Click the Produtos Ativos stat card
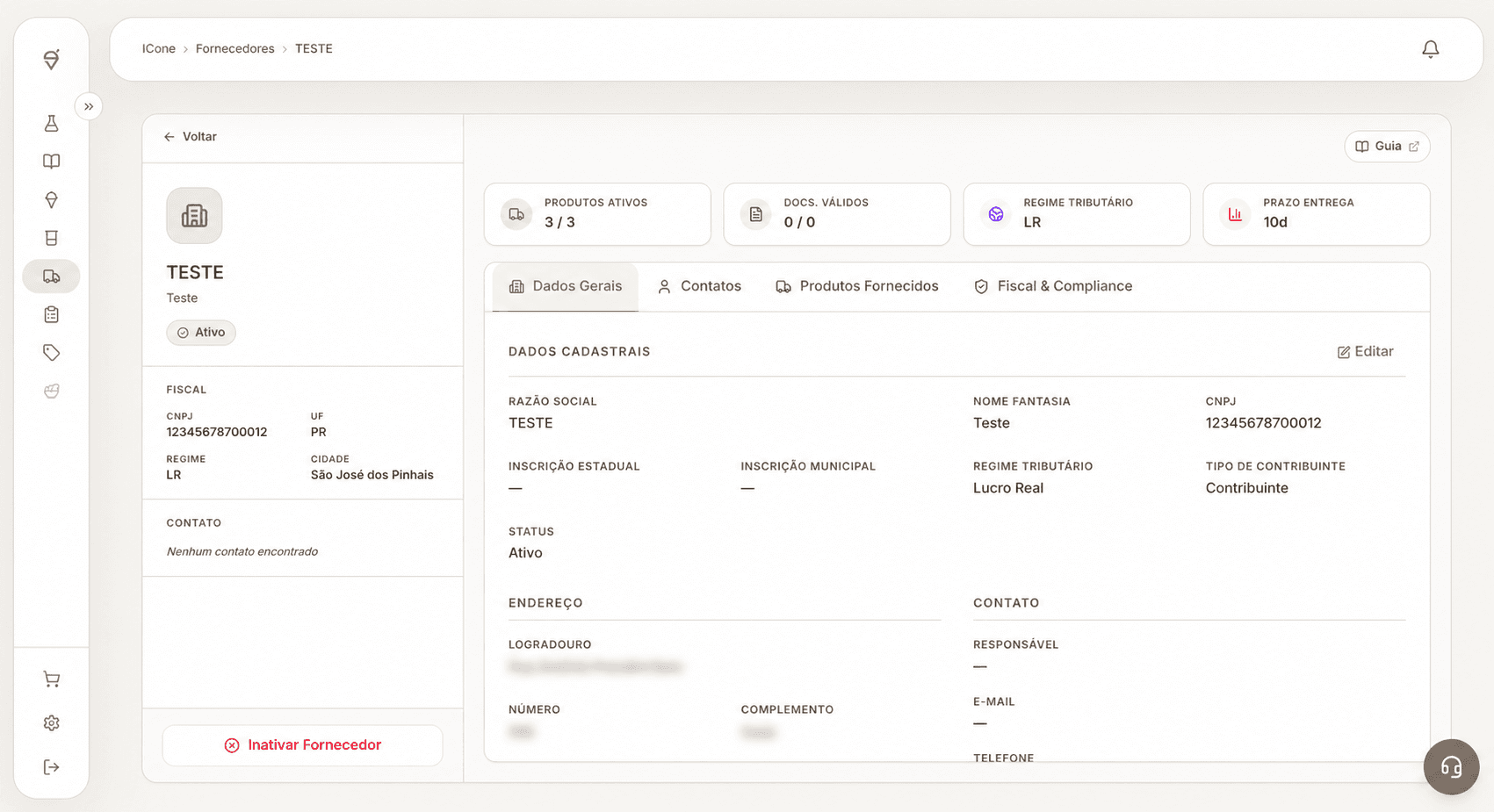This screenshot has height=812, width=1494. click(x=597, y=214)
